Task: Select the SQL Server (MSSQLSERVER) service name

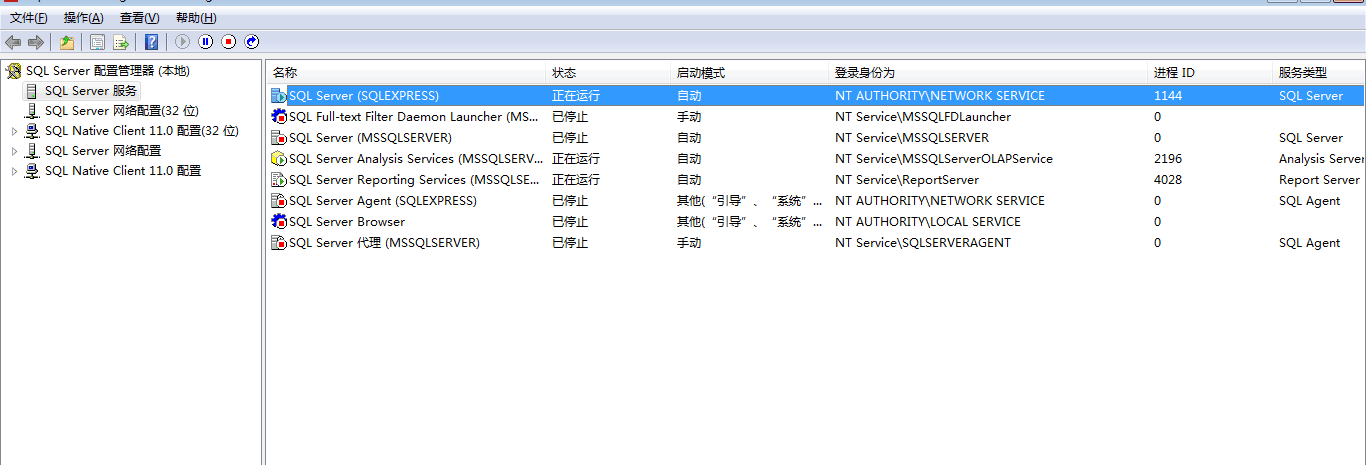Action: point(370,138)
